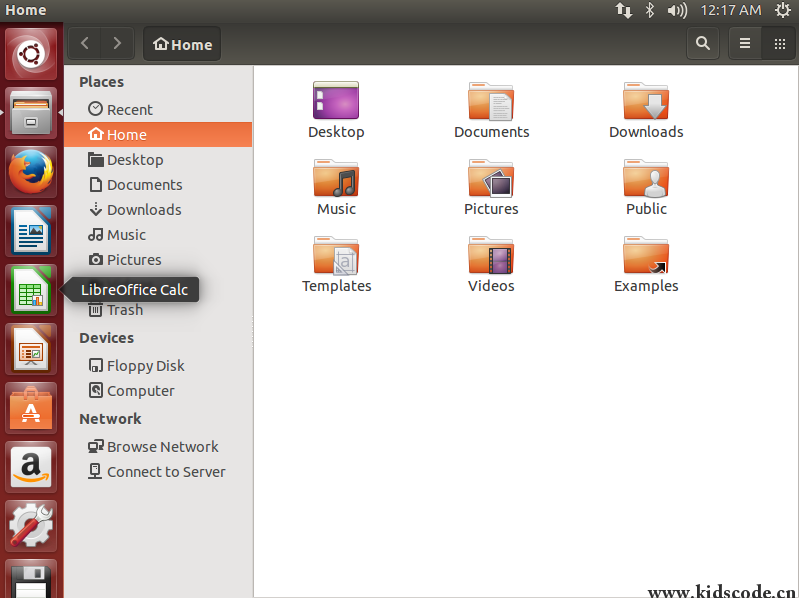
Task: Click the Files manager icon in launcher
Action: pos(31,113)
